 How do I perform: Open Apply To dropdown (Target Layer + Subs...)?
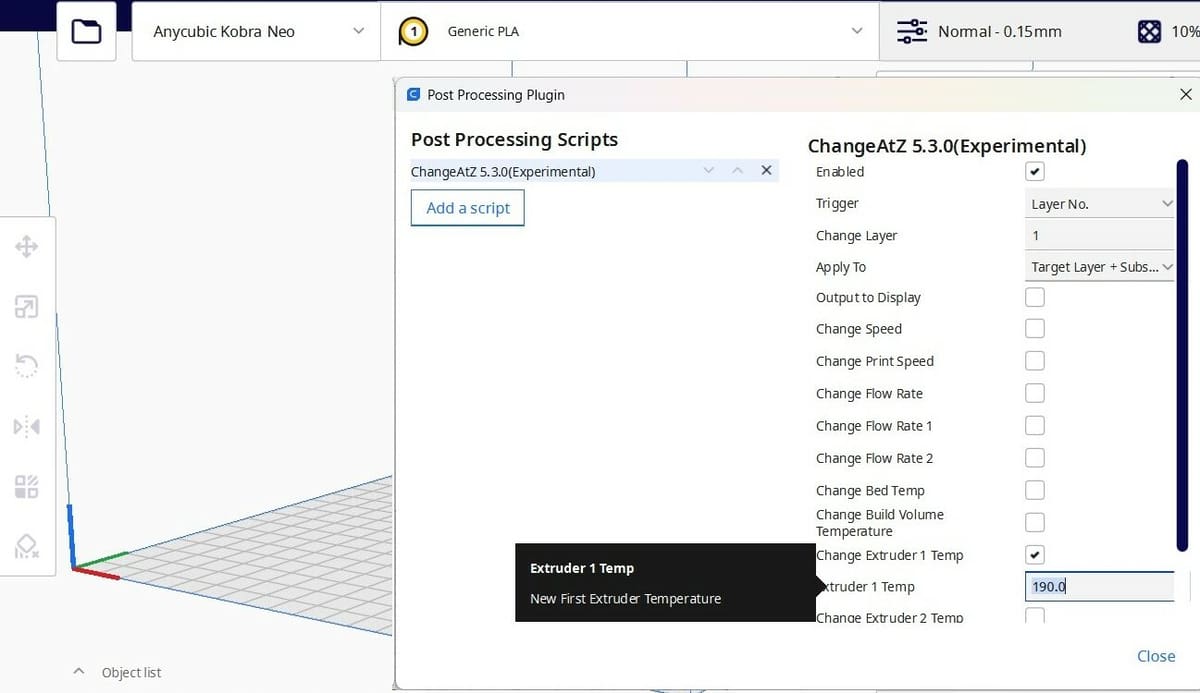click(x=1100, y=267)
